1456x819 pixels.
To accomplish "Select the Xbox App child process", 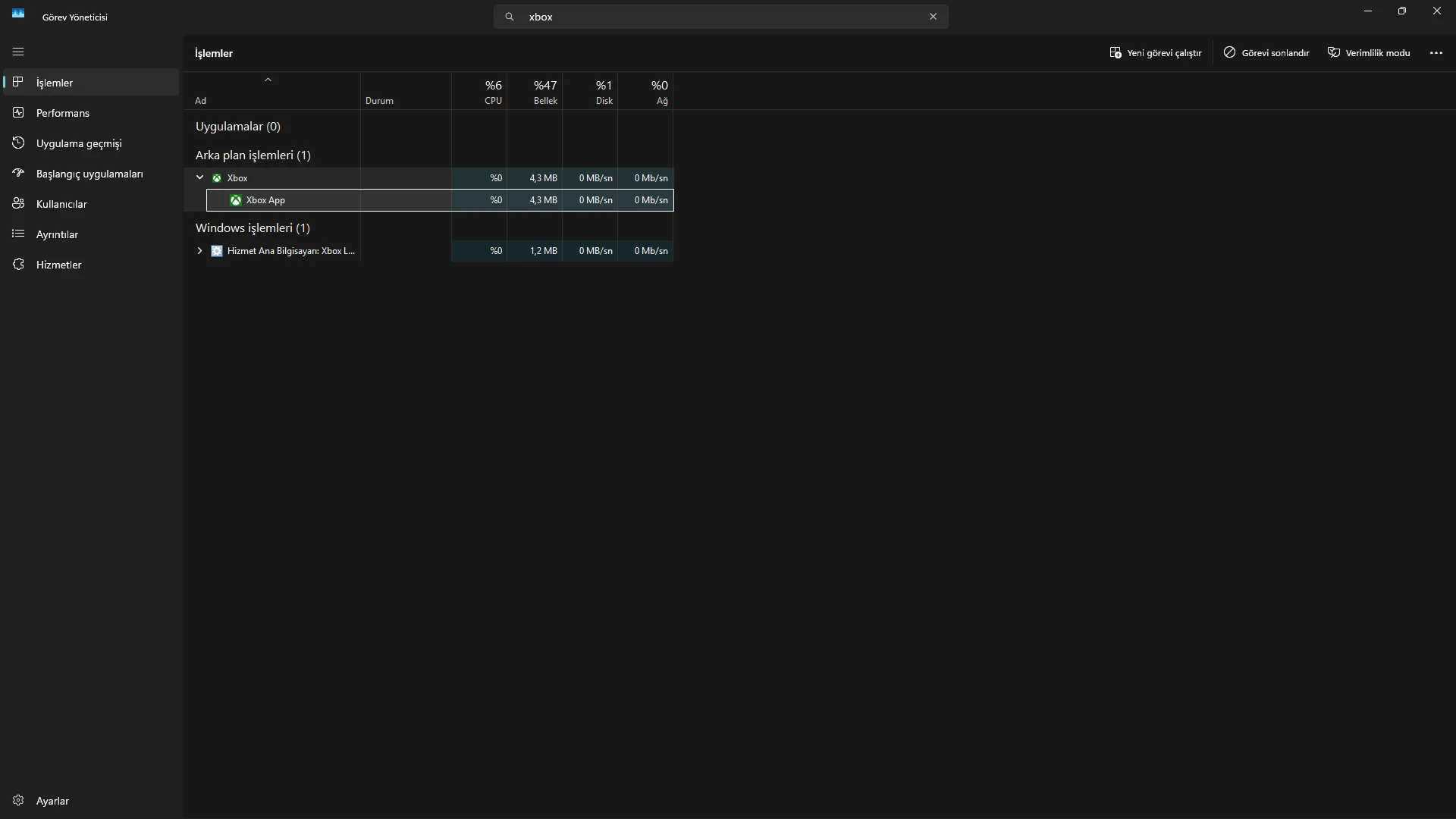I will click(265, 200).
